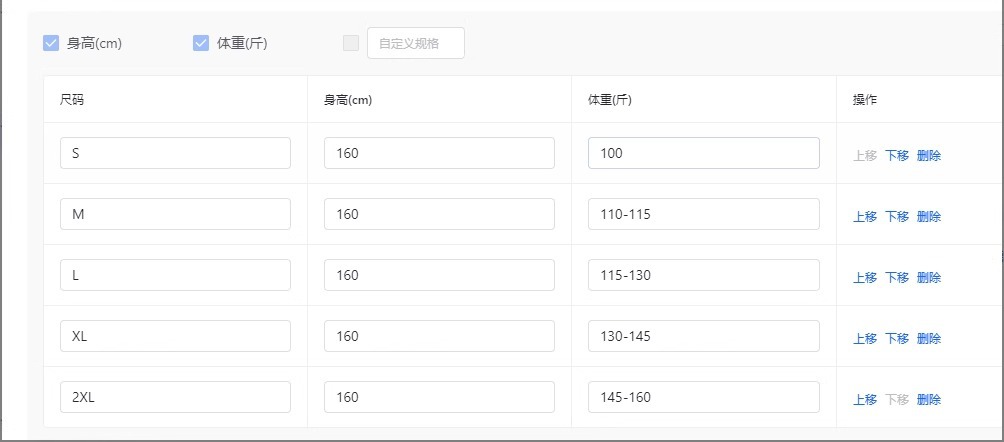Focus the 自定义规格 text field
1004x442 pixels.
(x=416, y=43)
